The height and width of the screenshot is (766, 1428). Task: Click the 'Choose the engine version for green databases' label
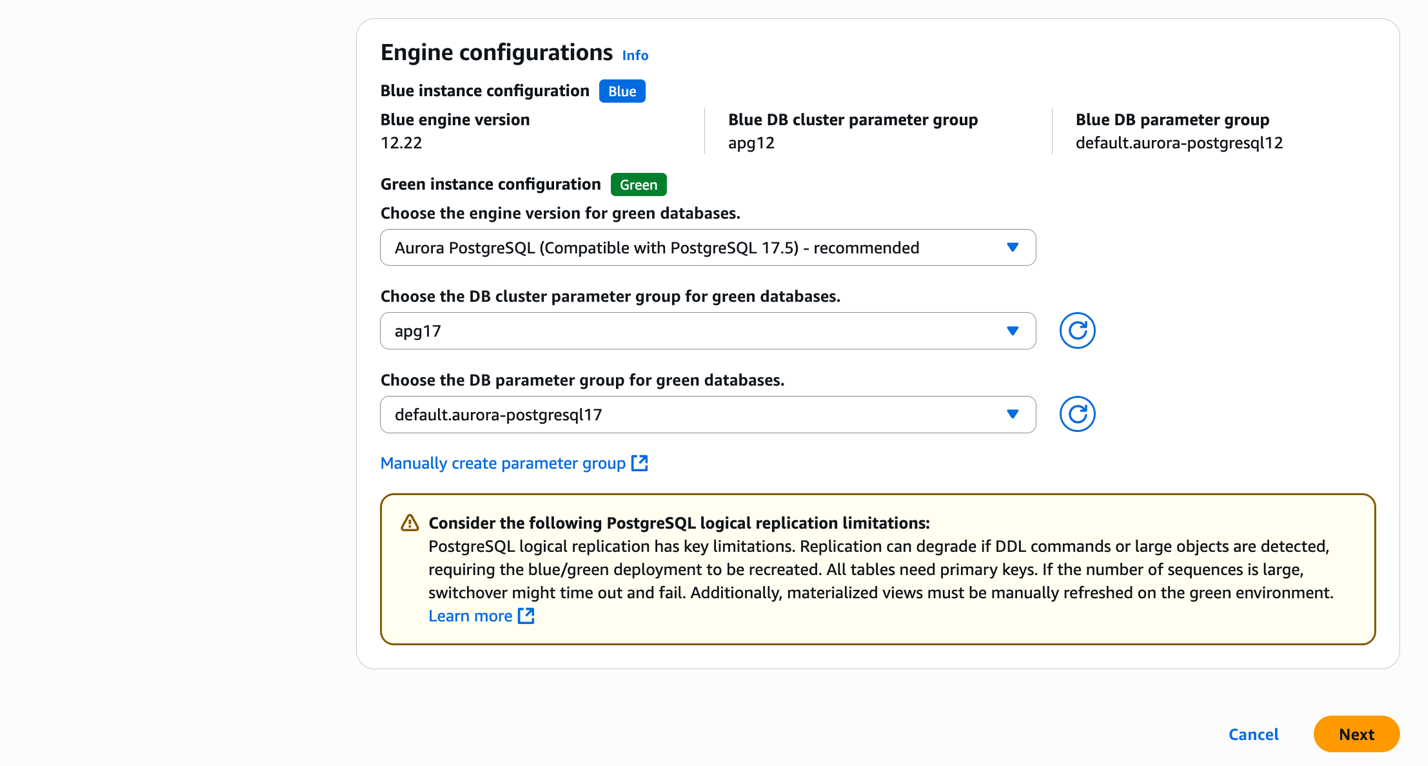(560, 213)
